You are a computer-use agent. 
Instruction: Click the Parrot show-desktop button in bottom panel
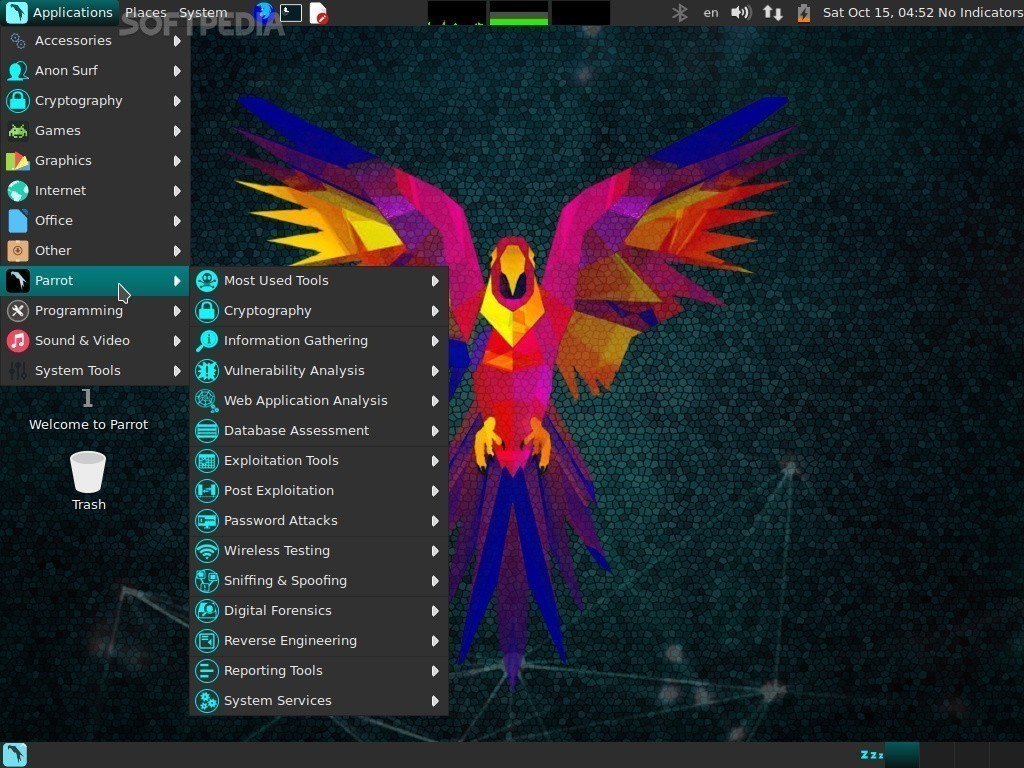14,755
